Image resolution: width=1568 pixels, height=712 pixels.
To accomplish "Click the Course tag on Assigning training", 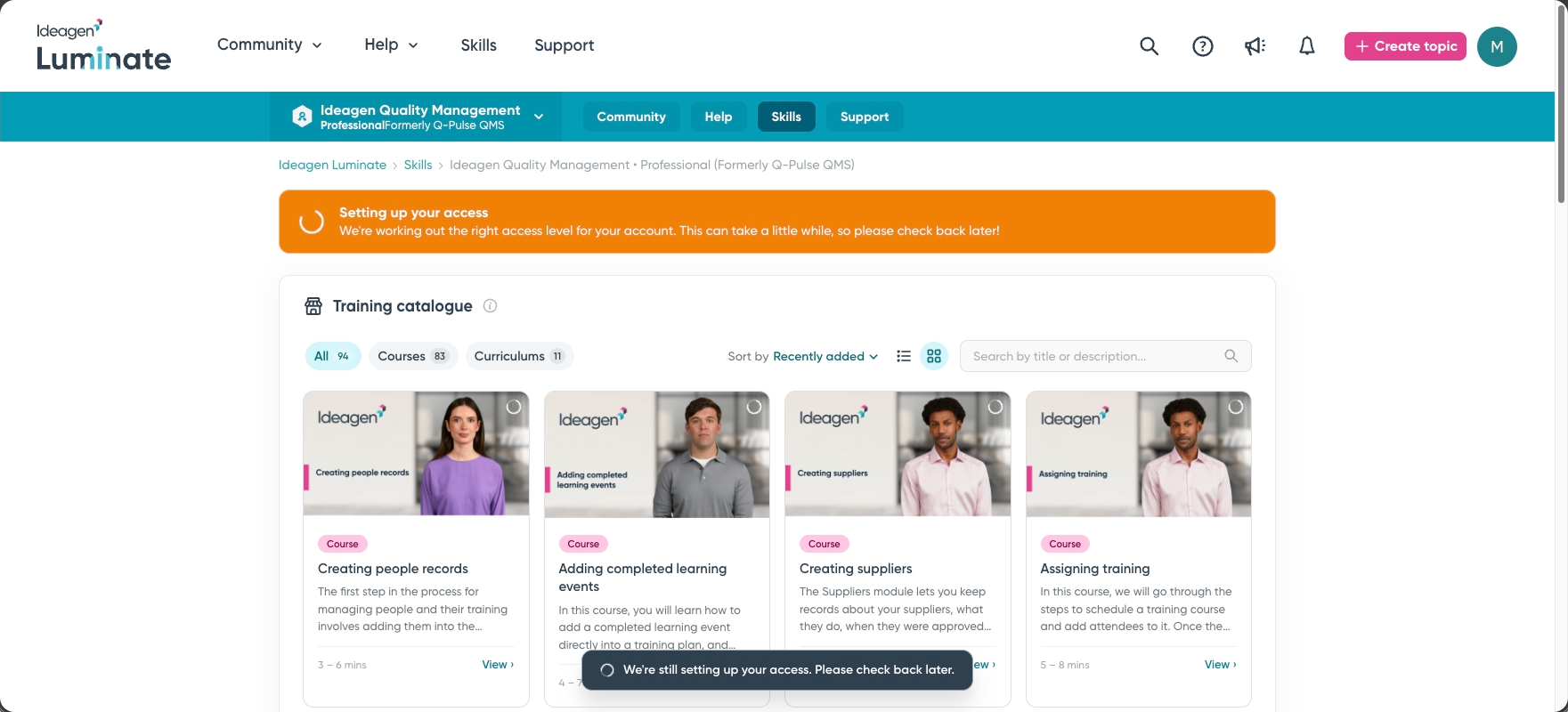I will pyautogui.click(x=1065, y=544).
